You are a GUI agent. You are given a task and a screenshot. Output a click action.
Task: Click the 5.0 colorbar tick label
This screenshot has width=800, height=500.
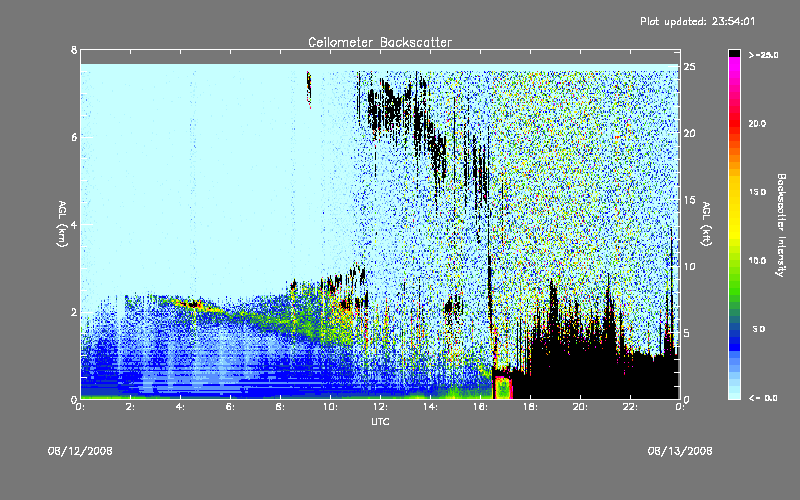pos(759,329)
